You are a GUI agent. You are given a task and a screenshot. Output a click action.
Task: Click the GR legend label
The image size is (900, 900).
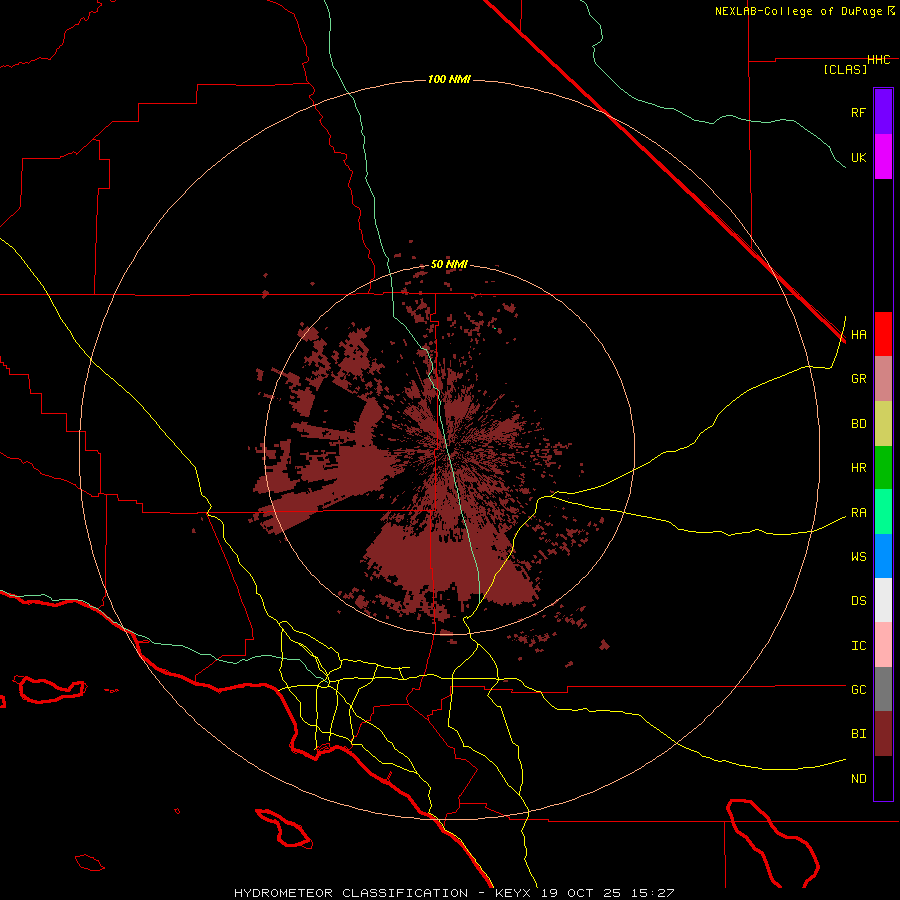pos(858,379)
